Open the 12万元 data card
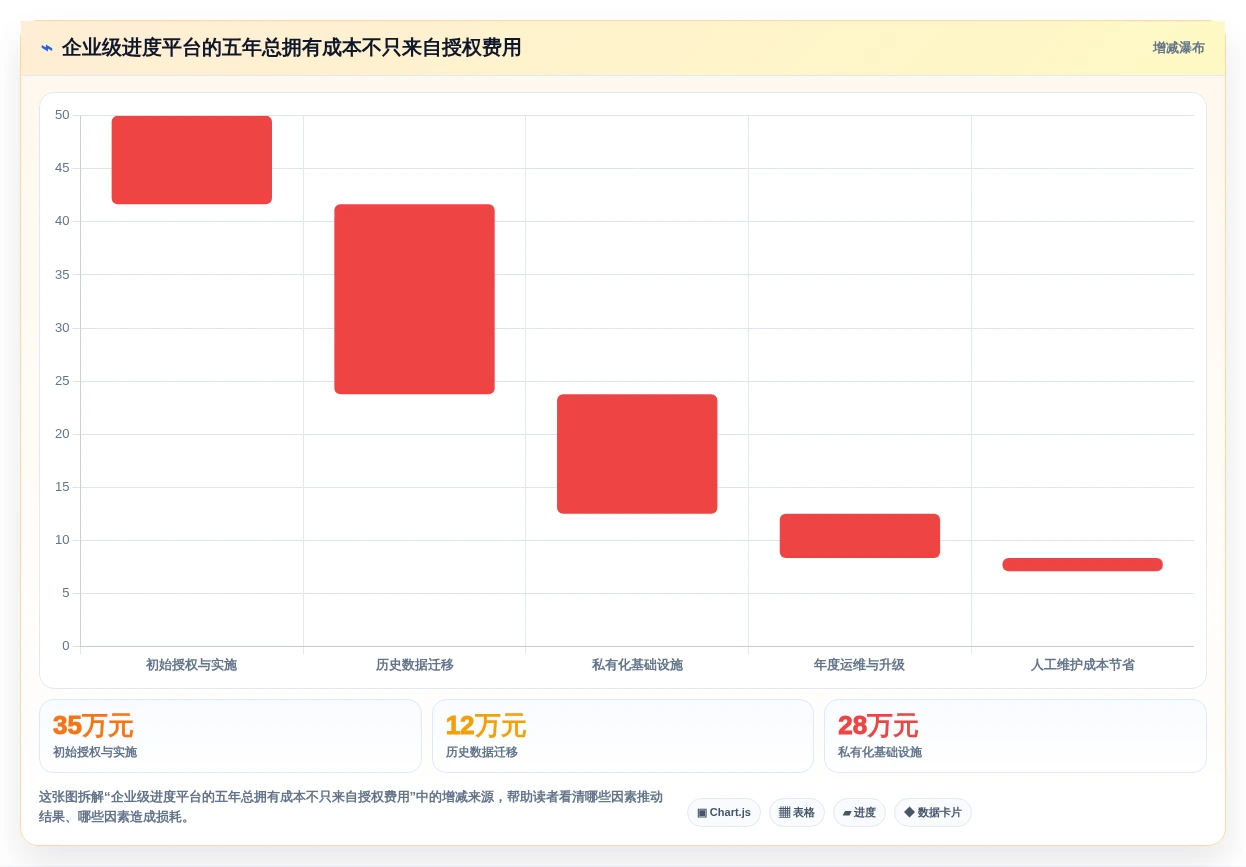1246x867 pixels. [x=623, y=736]
